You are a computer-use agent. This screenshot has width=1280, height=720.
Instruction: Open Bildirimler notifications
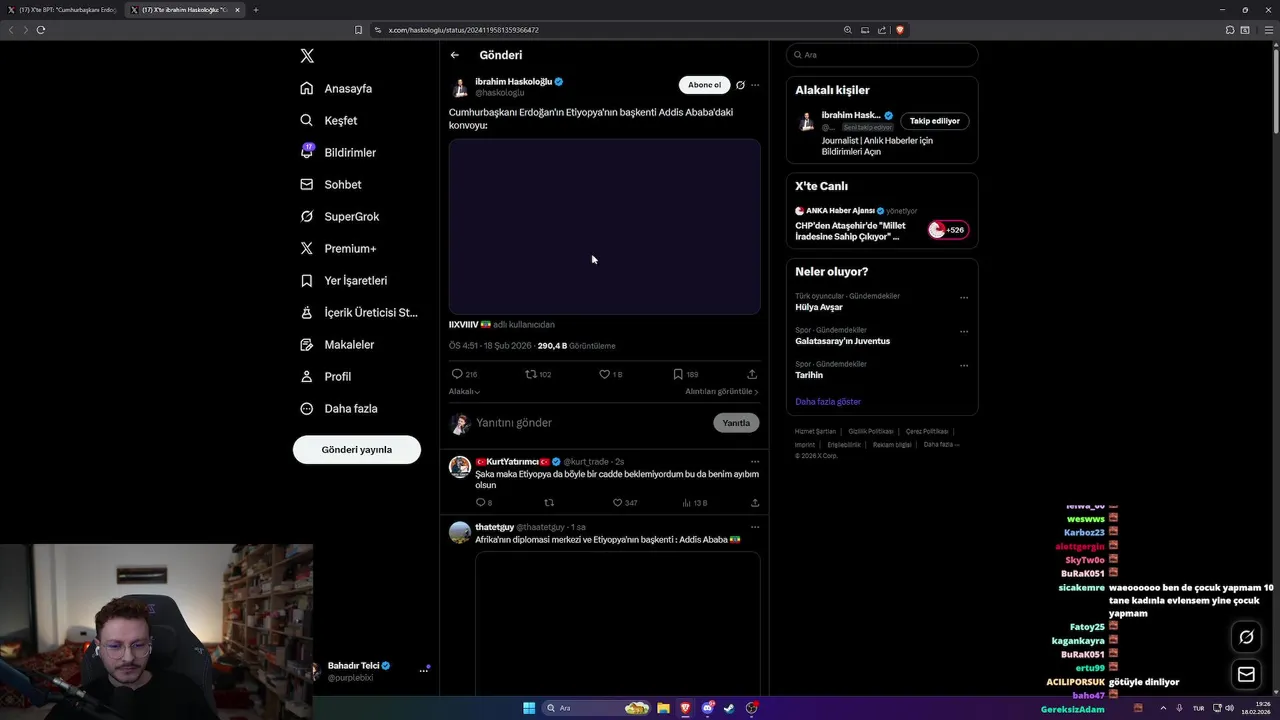click(338, 152)
